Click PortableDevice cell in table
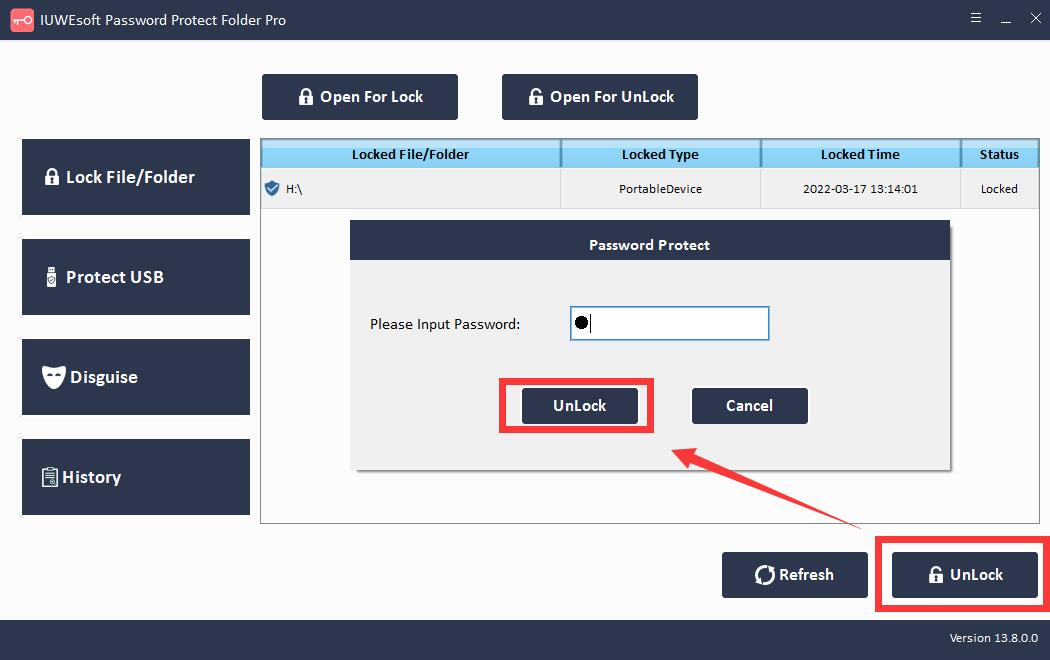Screen dimensions: 1050x660 [x=660, y=189]
